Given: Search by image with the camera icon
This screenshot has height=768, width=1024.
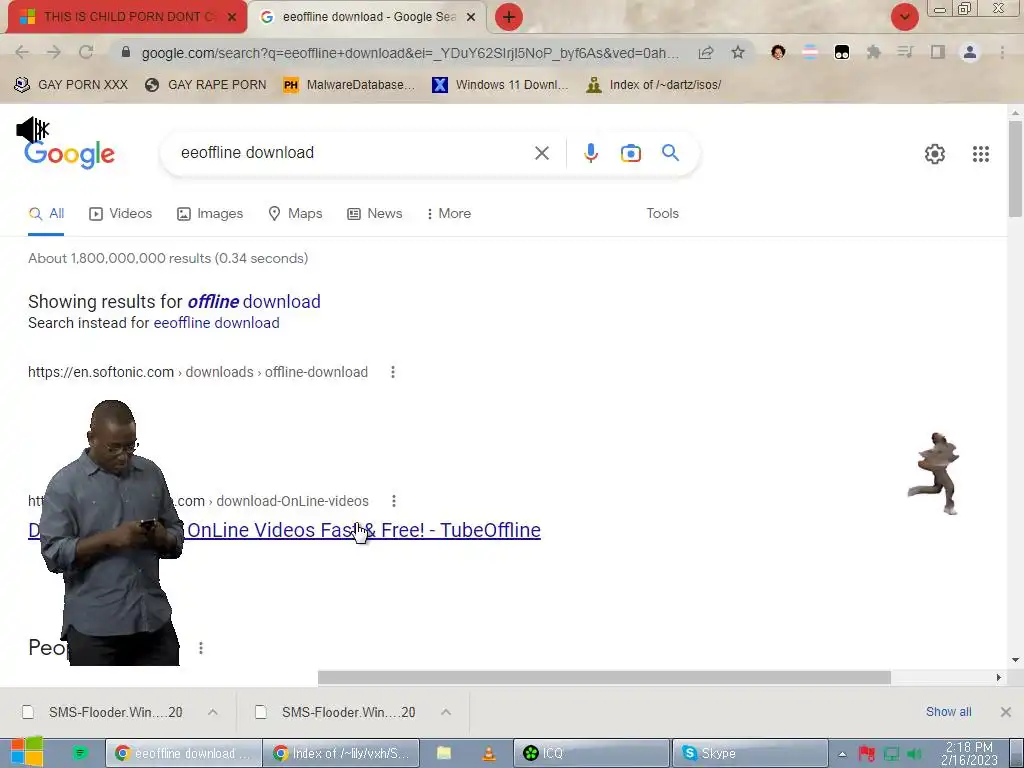Looking at the screenshot, I should (x=630, y=153).
